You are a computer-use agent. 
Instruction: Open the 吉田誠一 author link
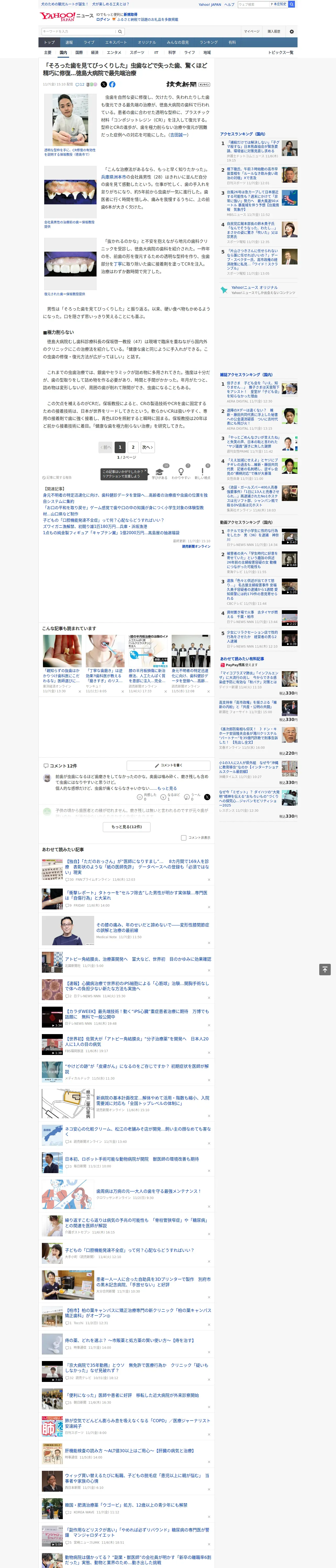coord(178,135)
